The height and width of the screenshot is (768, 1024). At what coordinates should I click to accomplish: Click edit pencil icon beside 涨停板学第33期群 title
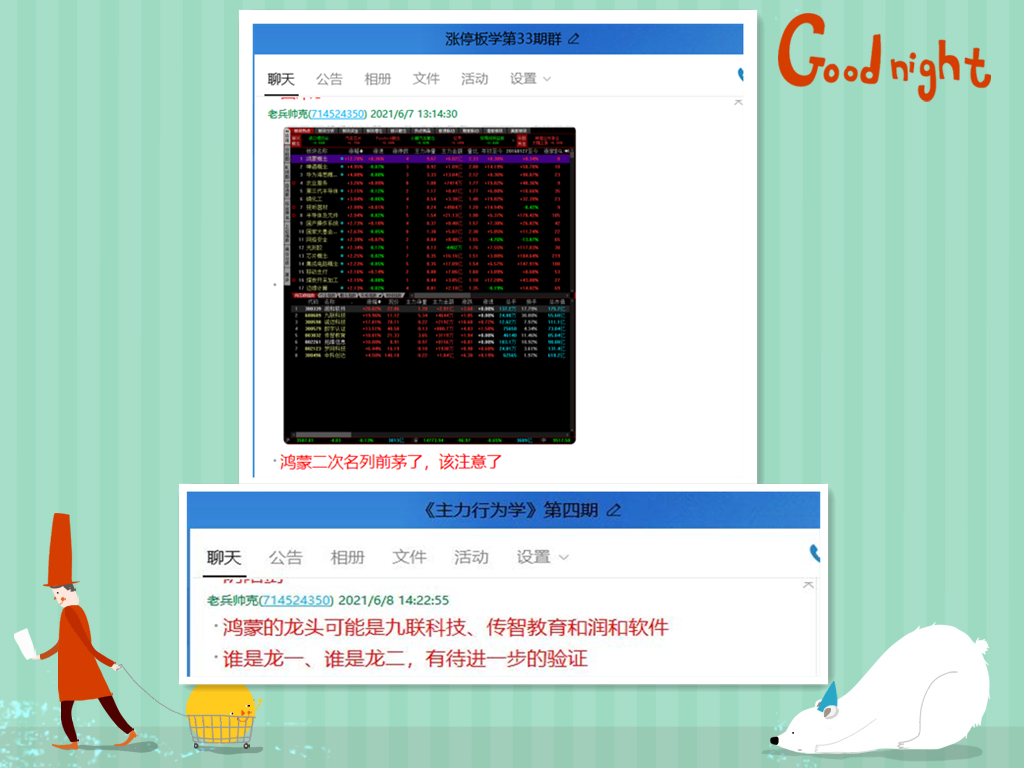tap(573, 39)
